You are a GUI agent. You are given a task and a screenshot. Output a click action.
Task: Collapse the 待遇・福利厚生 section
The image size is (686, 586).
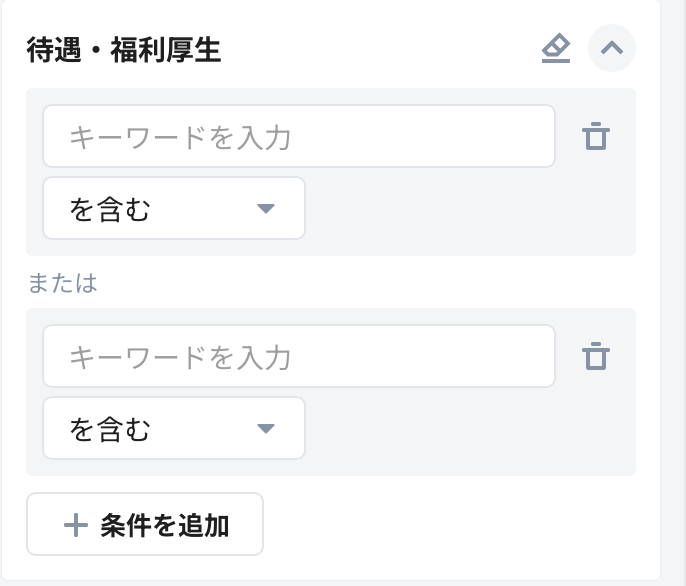(612, 48)
